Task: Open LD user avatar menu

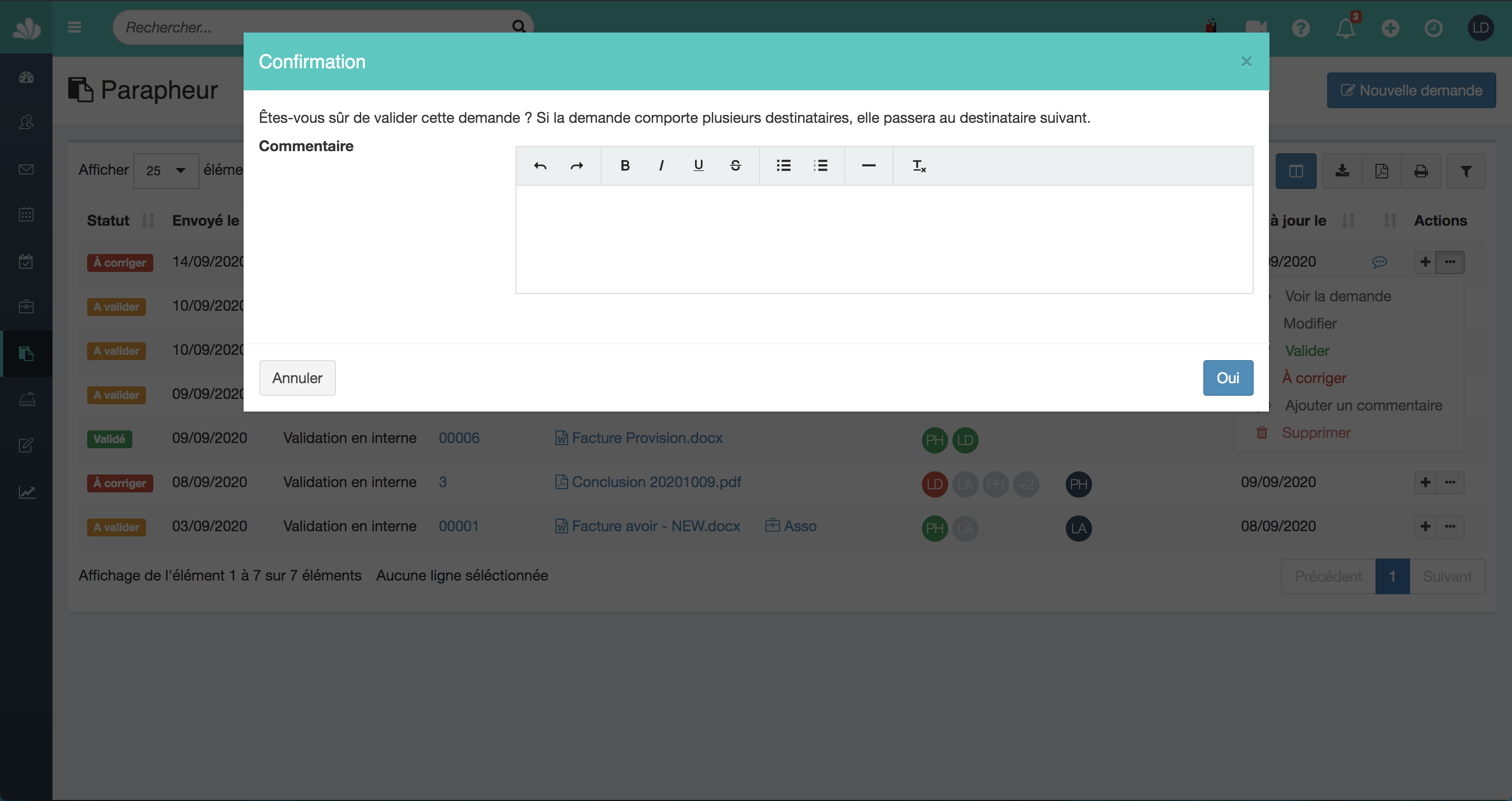Action: tap(1480, 28)
